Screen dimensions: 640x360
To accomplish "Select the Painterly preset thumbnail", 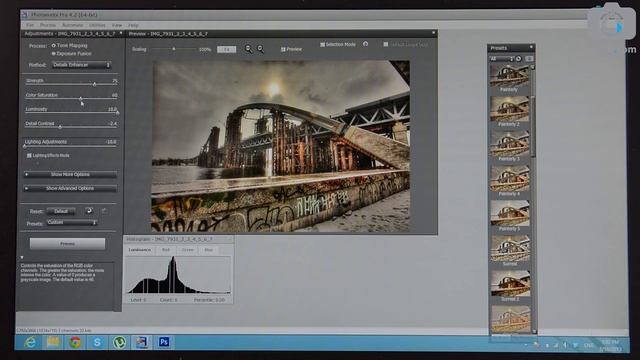I will click(509, 76).
